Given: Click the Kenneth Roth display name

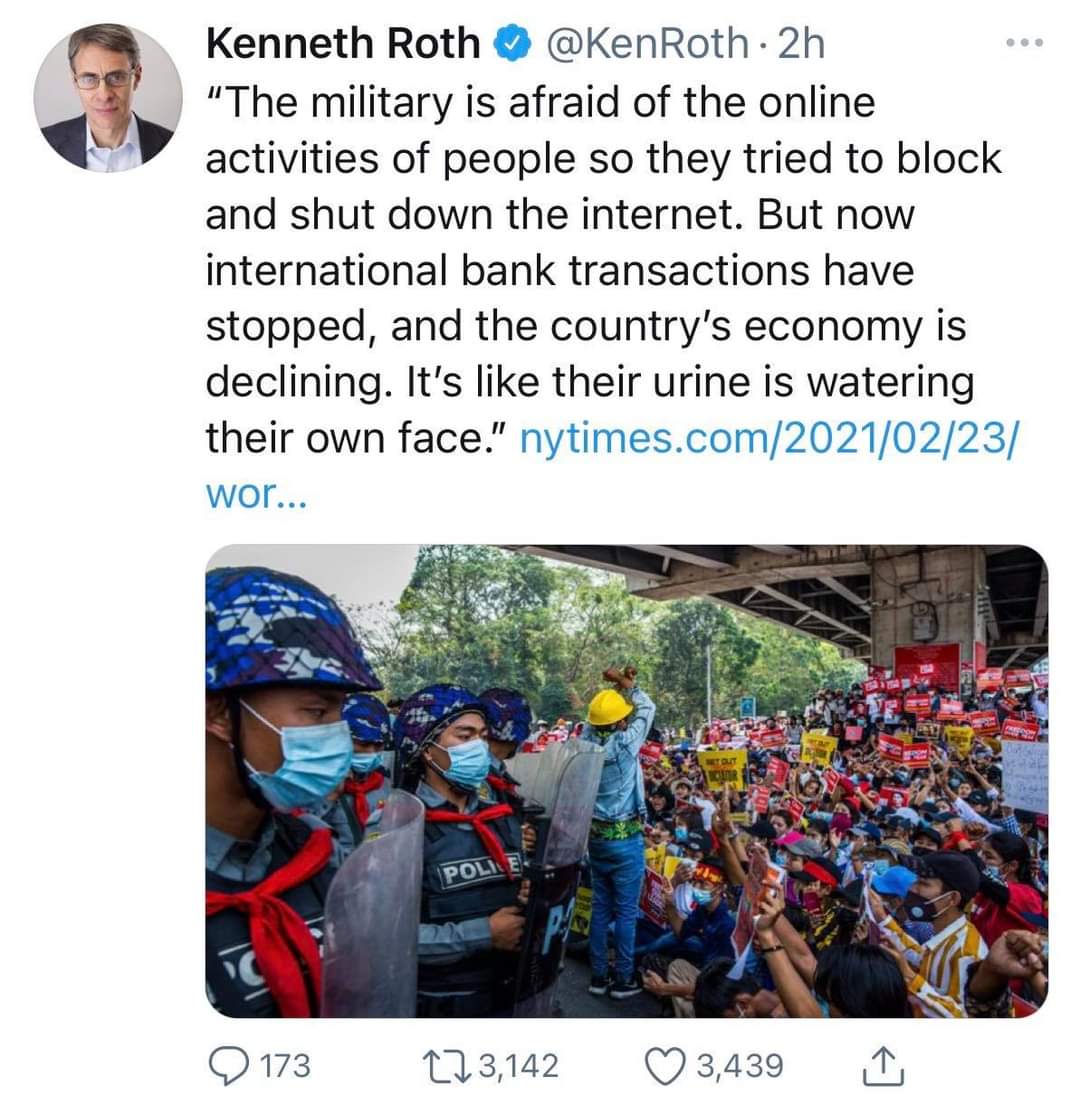Looking at the screenshot, I should pyautogui.click(x=343, y=44).
